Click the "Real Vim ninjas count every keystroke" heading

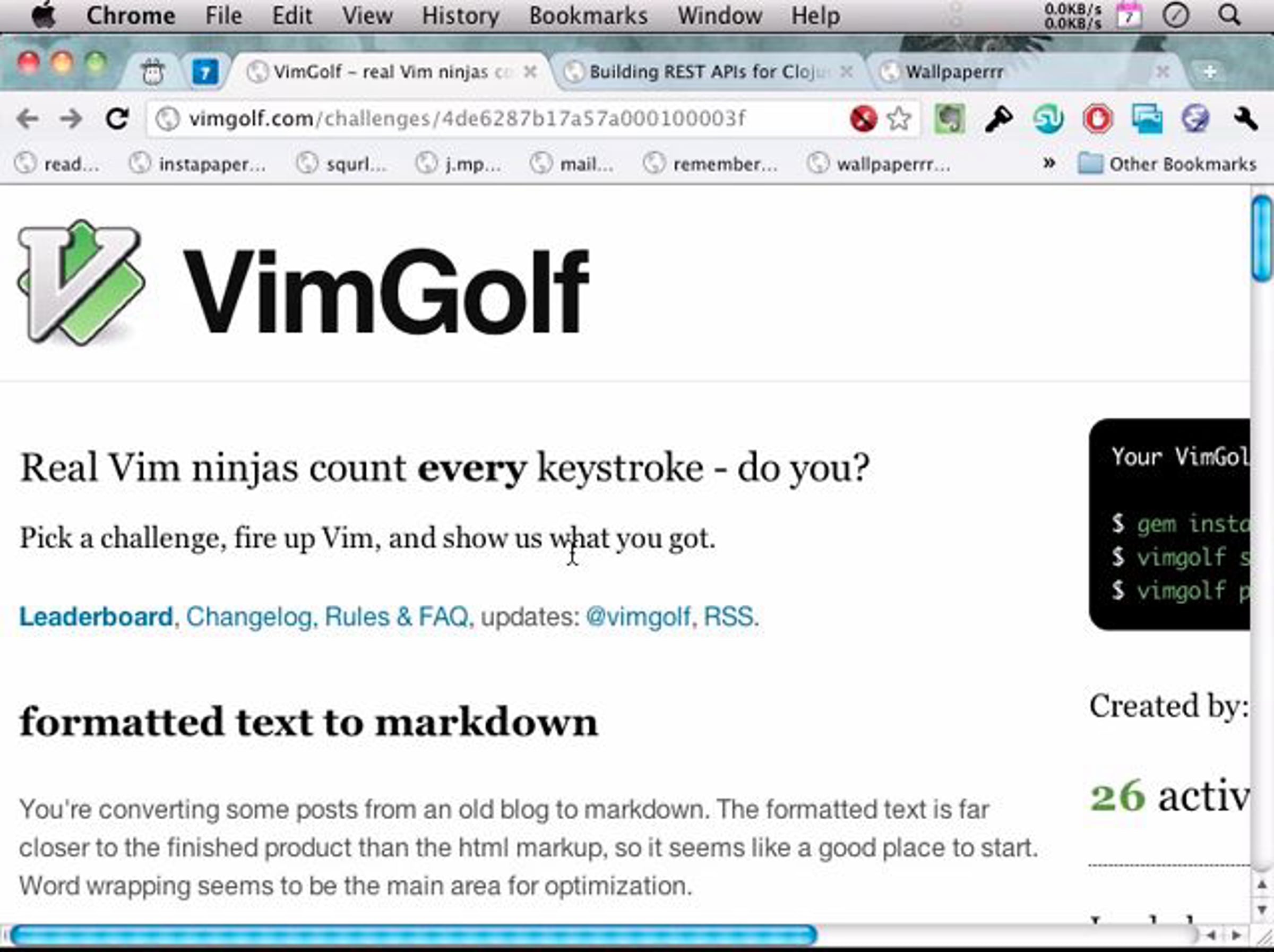[x=445, y=468]
